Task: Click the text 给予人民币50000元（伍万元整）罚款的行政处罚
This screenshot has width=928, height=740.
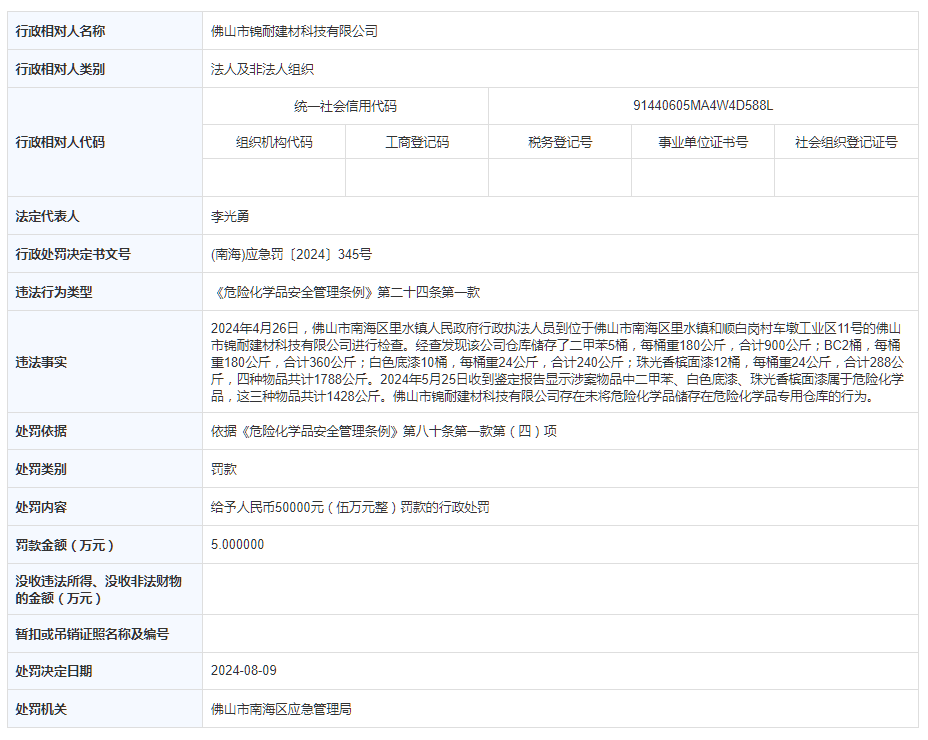Action: (350, 507)
